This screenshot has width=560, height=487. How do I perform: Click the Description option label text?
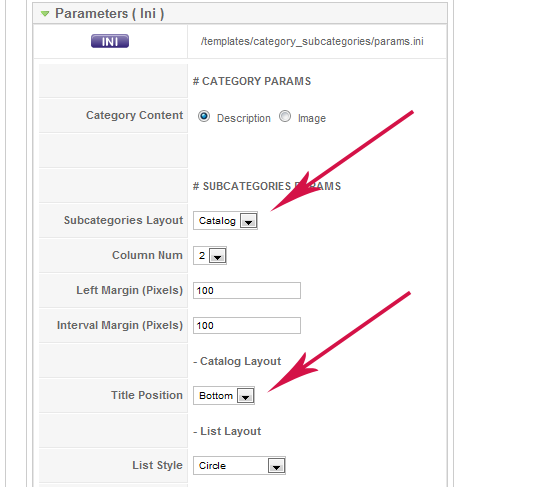coord(244,118)
